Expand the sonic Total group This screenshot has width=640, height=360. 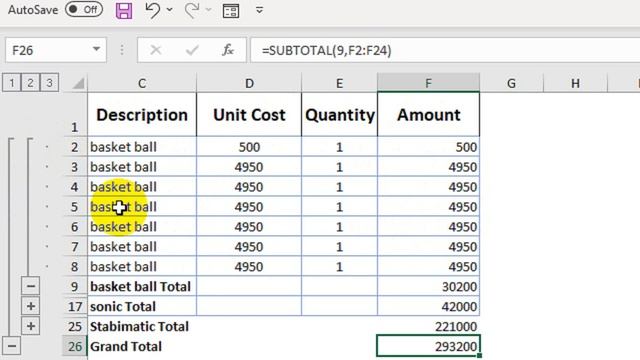pos(31,306)
